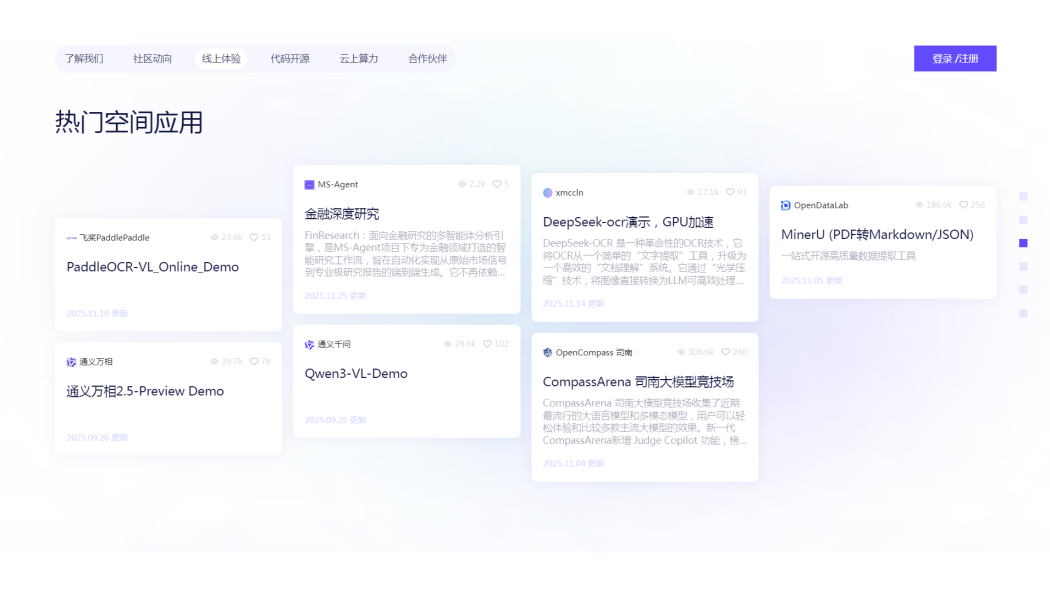The width and height of the screenshot is (1050, 590).
Task: Jump to second page indicator dot
Action: tap(1023, 220)
